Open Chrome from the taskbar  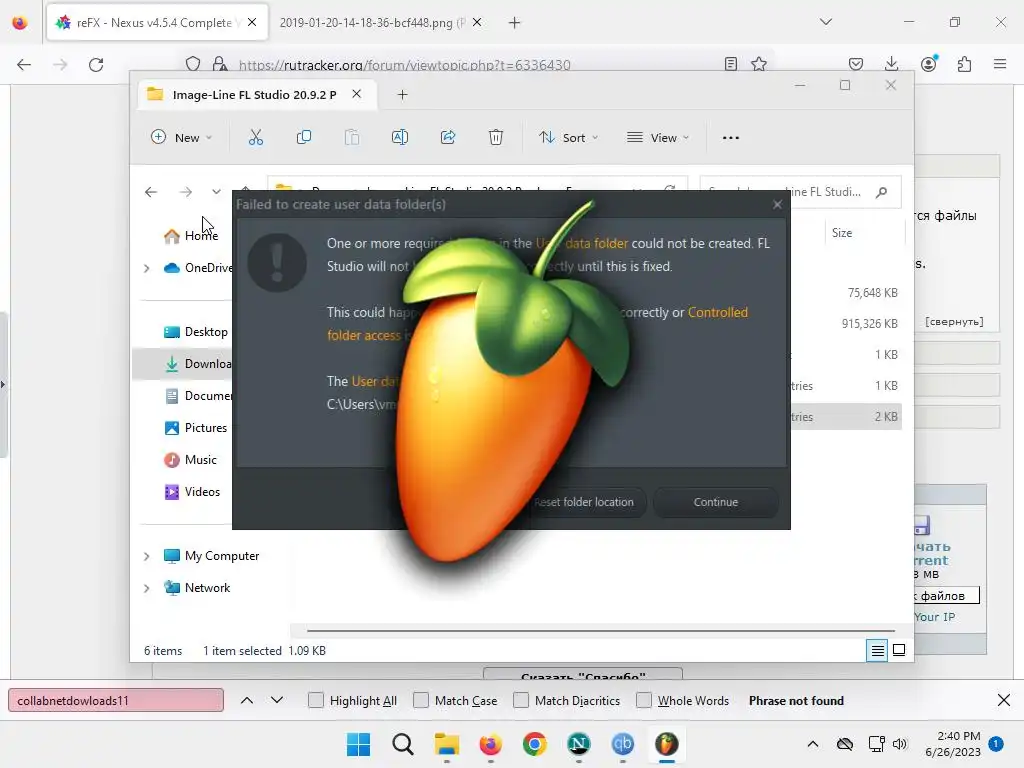click(x=535, y=744)
